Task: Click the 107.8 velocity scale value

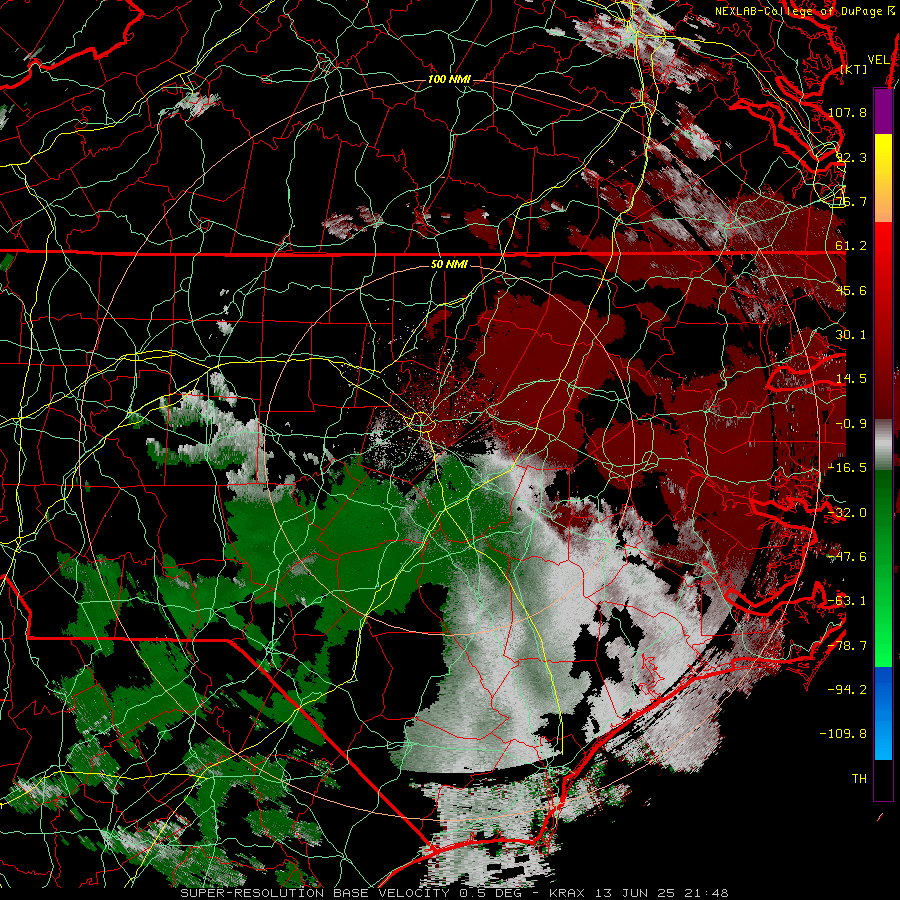Action: pyautogui.click(x=847, y=112)
